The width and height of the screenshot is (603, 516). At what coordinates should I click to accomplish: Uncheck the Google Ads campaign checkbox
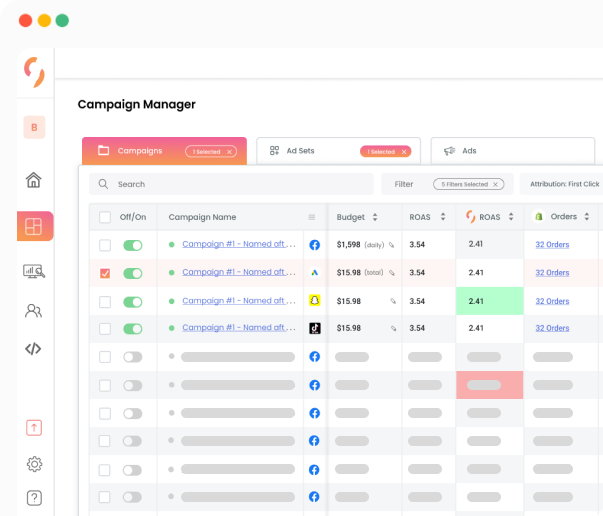(105, 273)
